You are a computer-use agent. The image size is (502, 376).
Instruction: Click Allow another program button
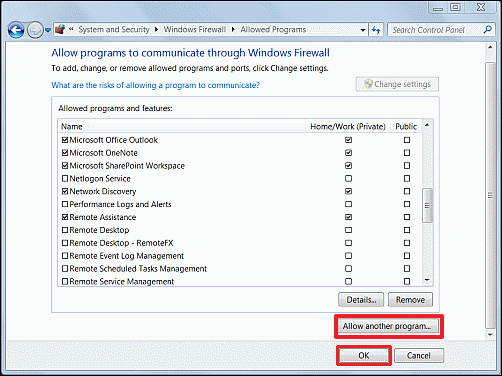[387, 326]
